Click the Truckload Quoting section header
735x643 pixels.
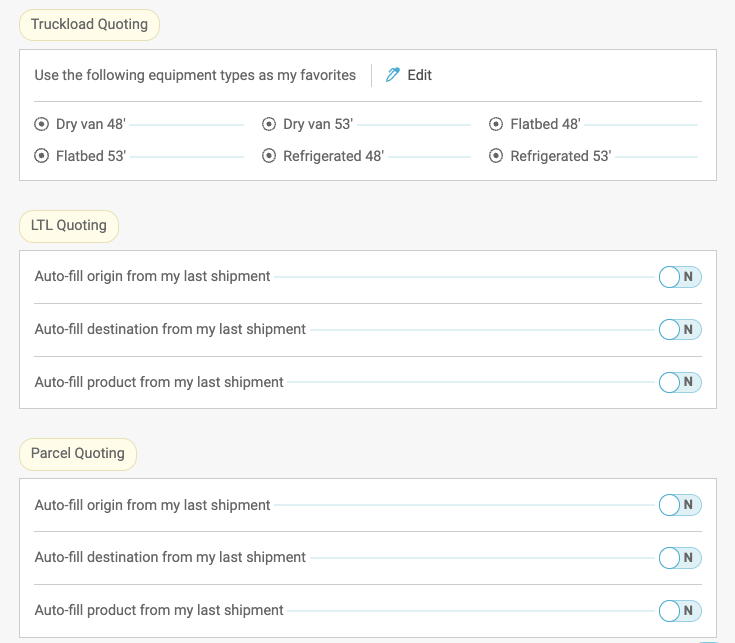pos(89,25)
